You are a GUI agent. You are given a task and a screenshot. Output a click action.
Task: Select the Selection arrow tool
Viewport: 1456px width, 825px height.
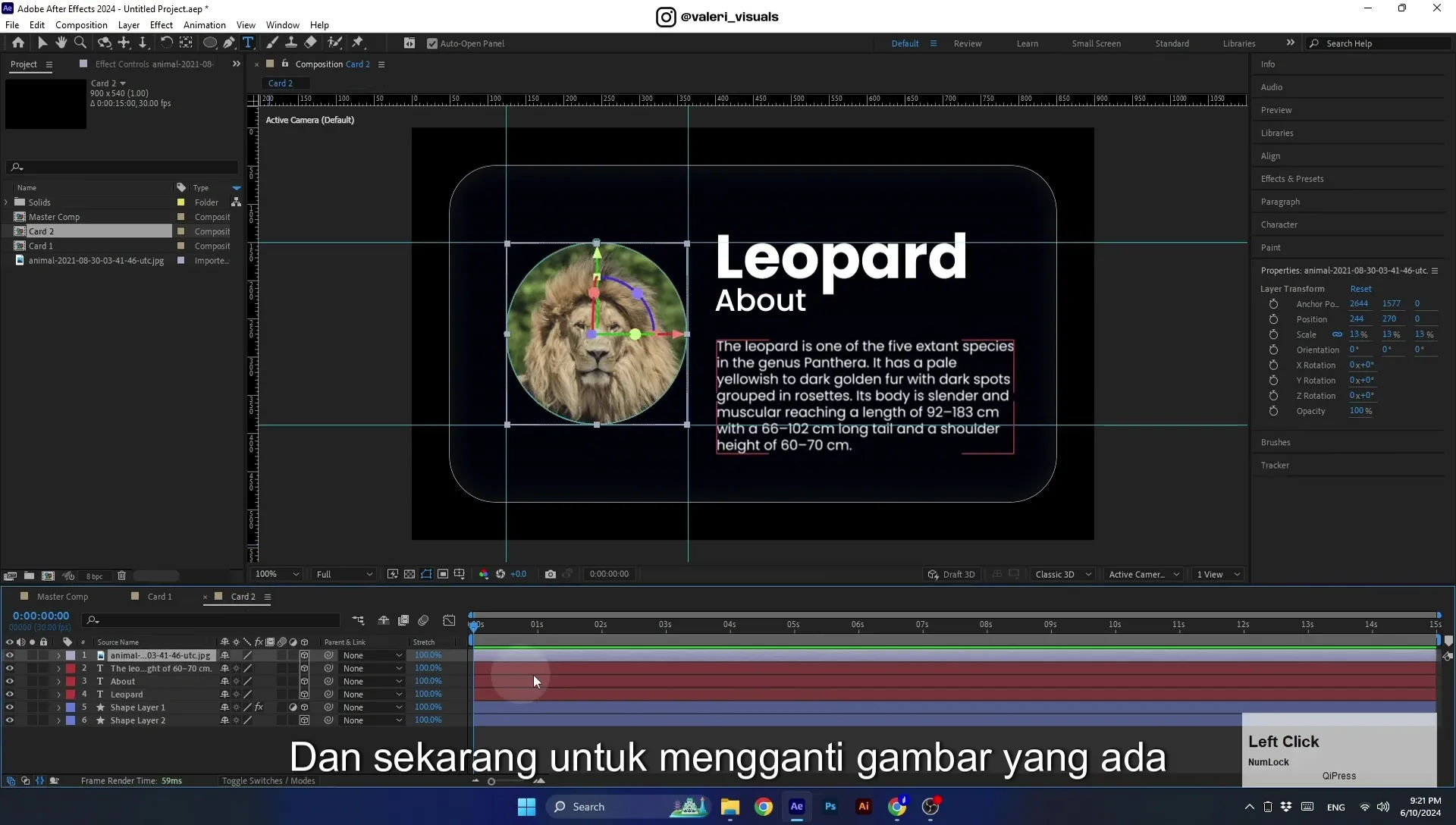(x=42, y=43)
